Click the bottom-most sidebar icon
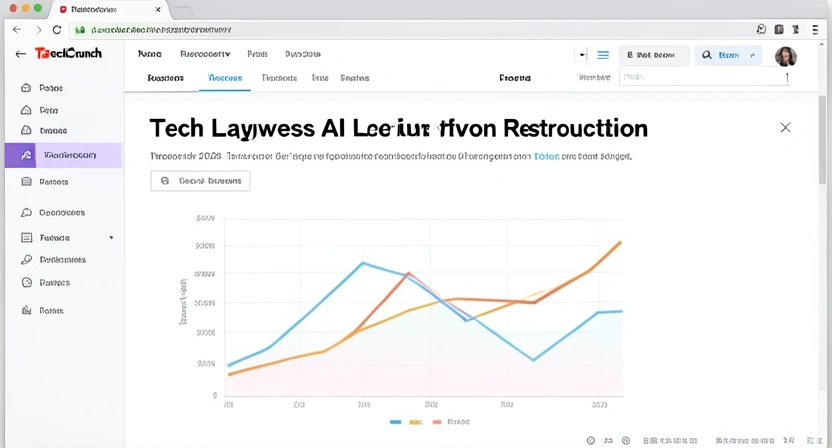Image resolution: width=832 pixels, height=448 pixels. (x=26, y=311)
